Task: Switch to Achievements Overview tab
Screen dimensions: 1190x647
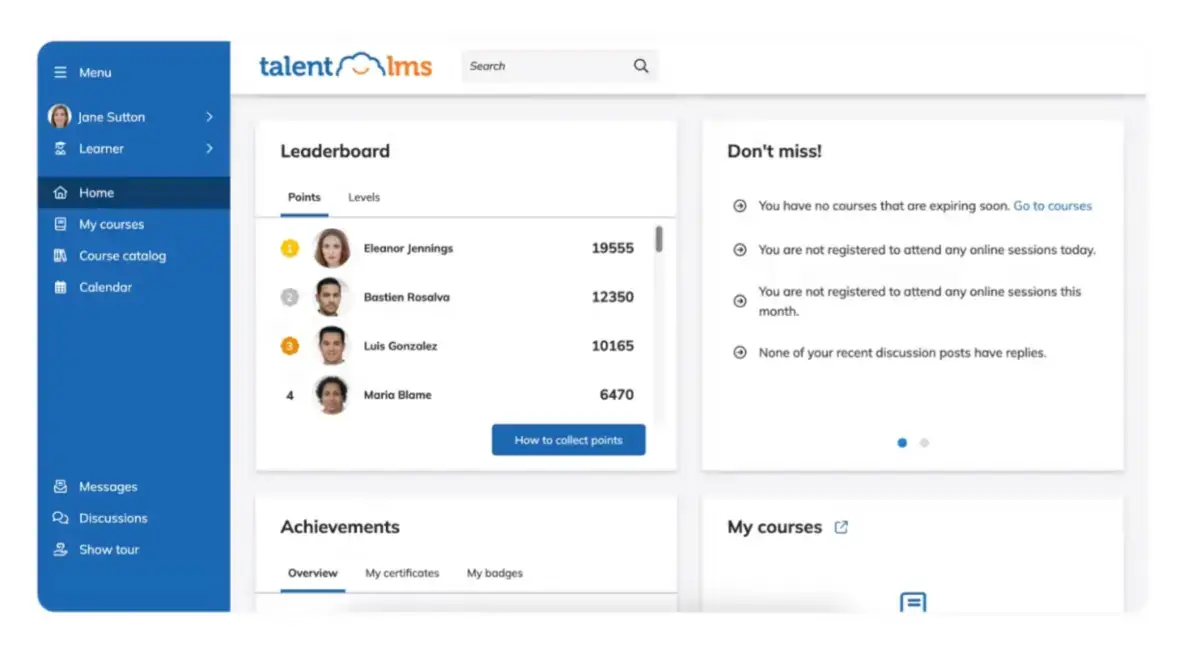Action: (x=313, y=573)
